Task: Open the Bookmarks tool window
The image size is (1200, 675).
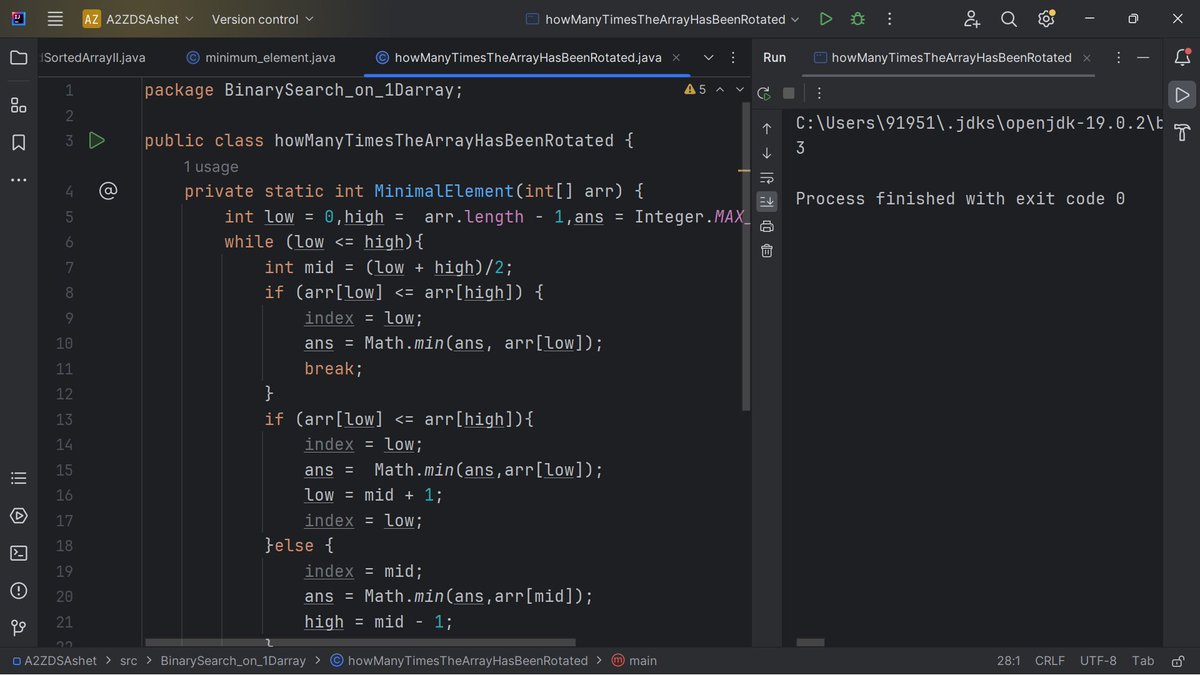Action: [18, 143]
